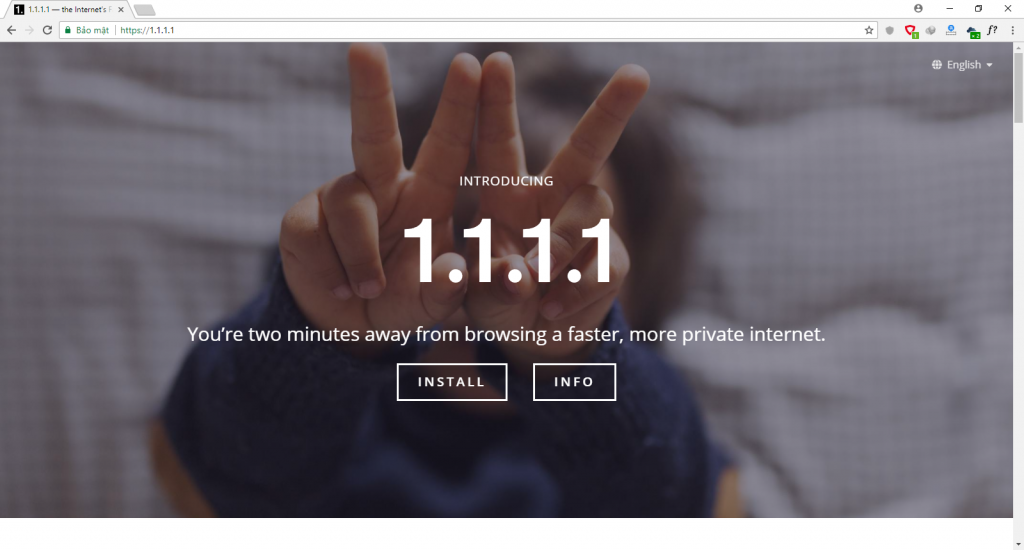This screenshot has height=550, width=1024.
Task: Click the green padlock security indicator
Action: coord(67,30)
